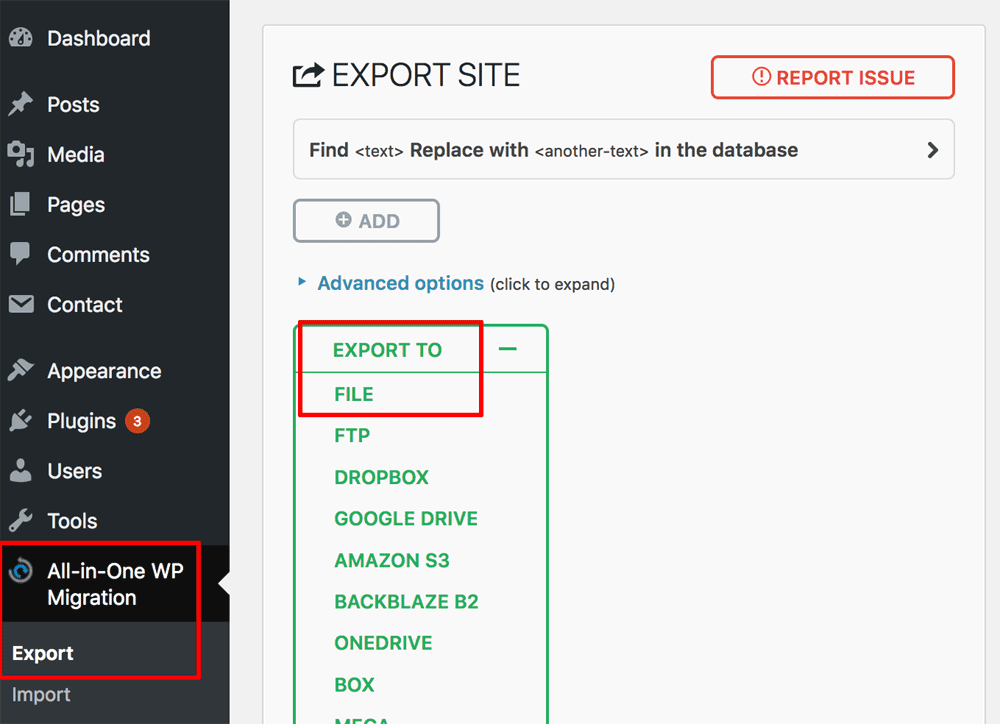Open the Export submenu item
Image resolution: width=1000 pixels, height=724 pixels.
coord(43,653)
